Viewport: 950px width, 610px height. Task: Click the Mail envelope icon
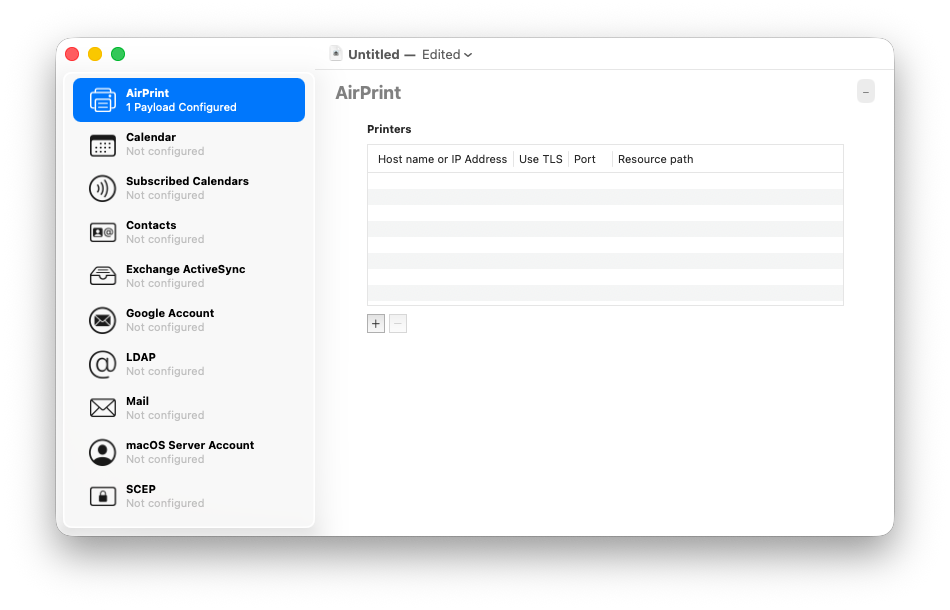[102, 408]
